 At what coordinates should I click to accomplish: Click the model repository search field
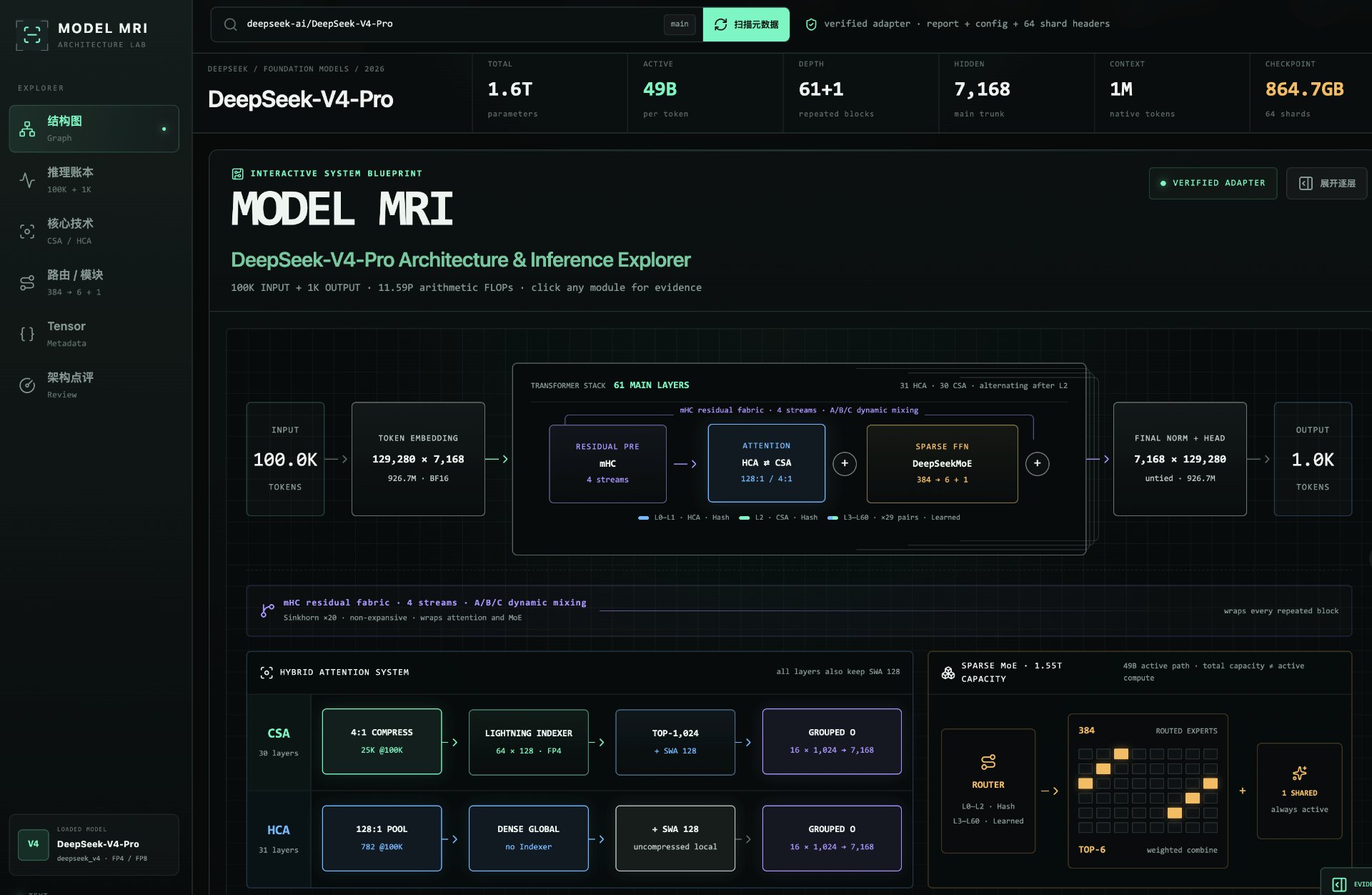(450, 24)
